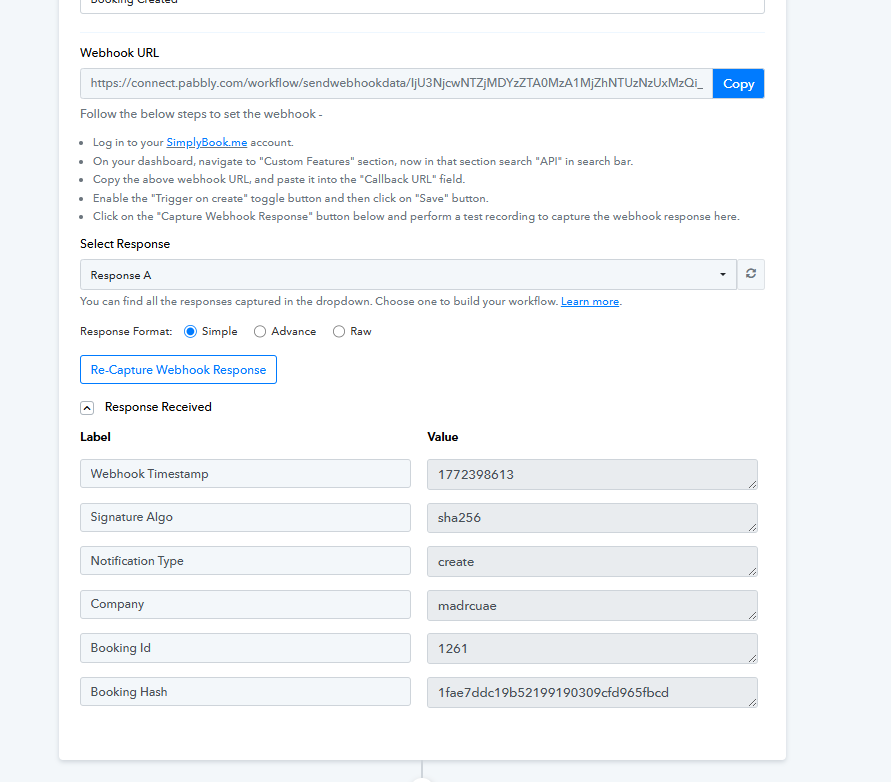Copy the webhook URL
891x782 pixels.
pyautogui.click(x=738, y=84)
